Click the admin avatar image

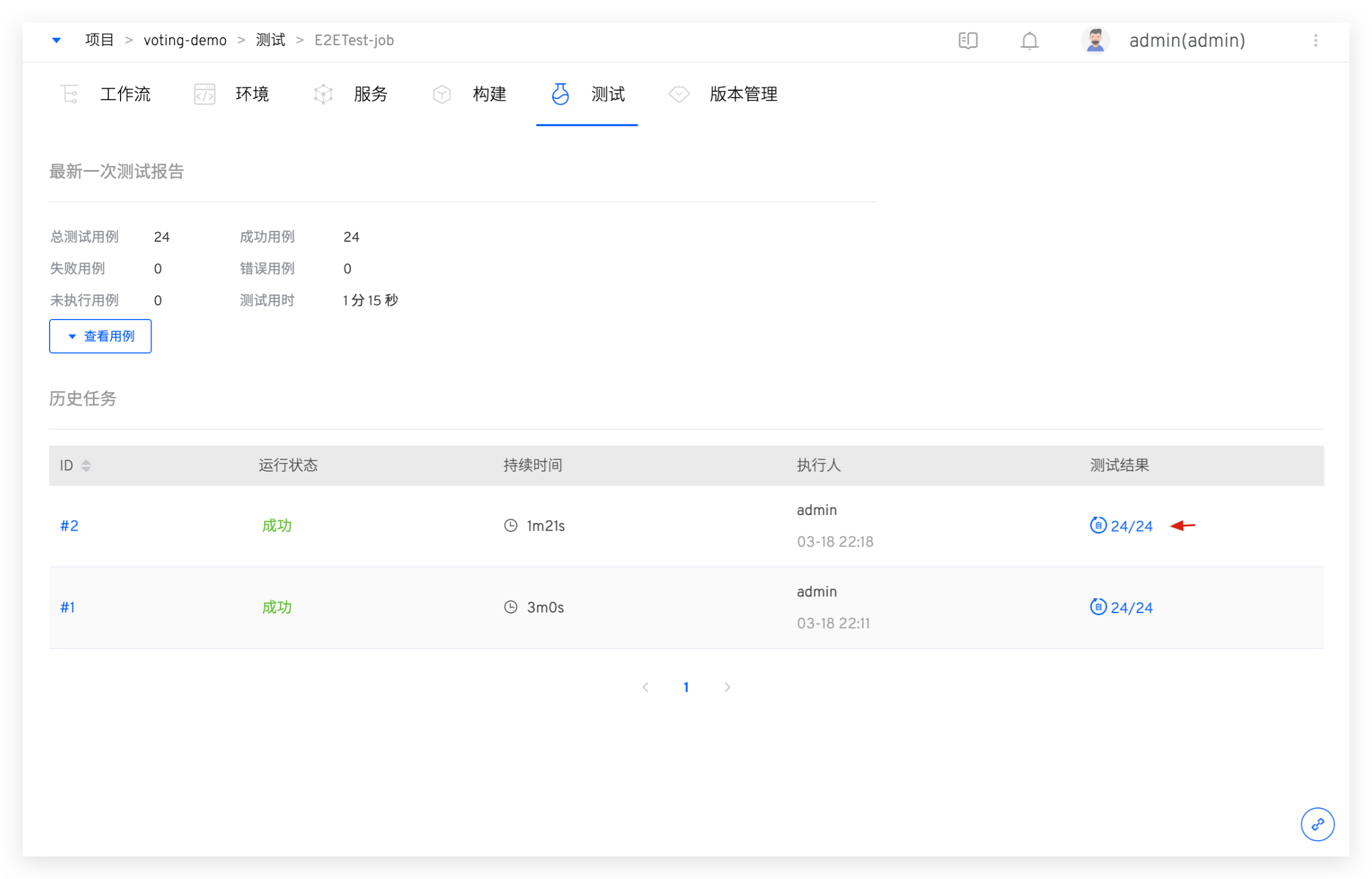pos(1095,41)
